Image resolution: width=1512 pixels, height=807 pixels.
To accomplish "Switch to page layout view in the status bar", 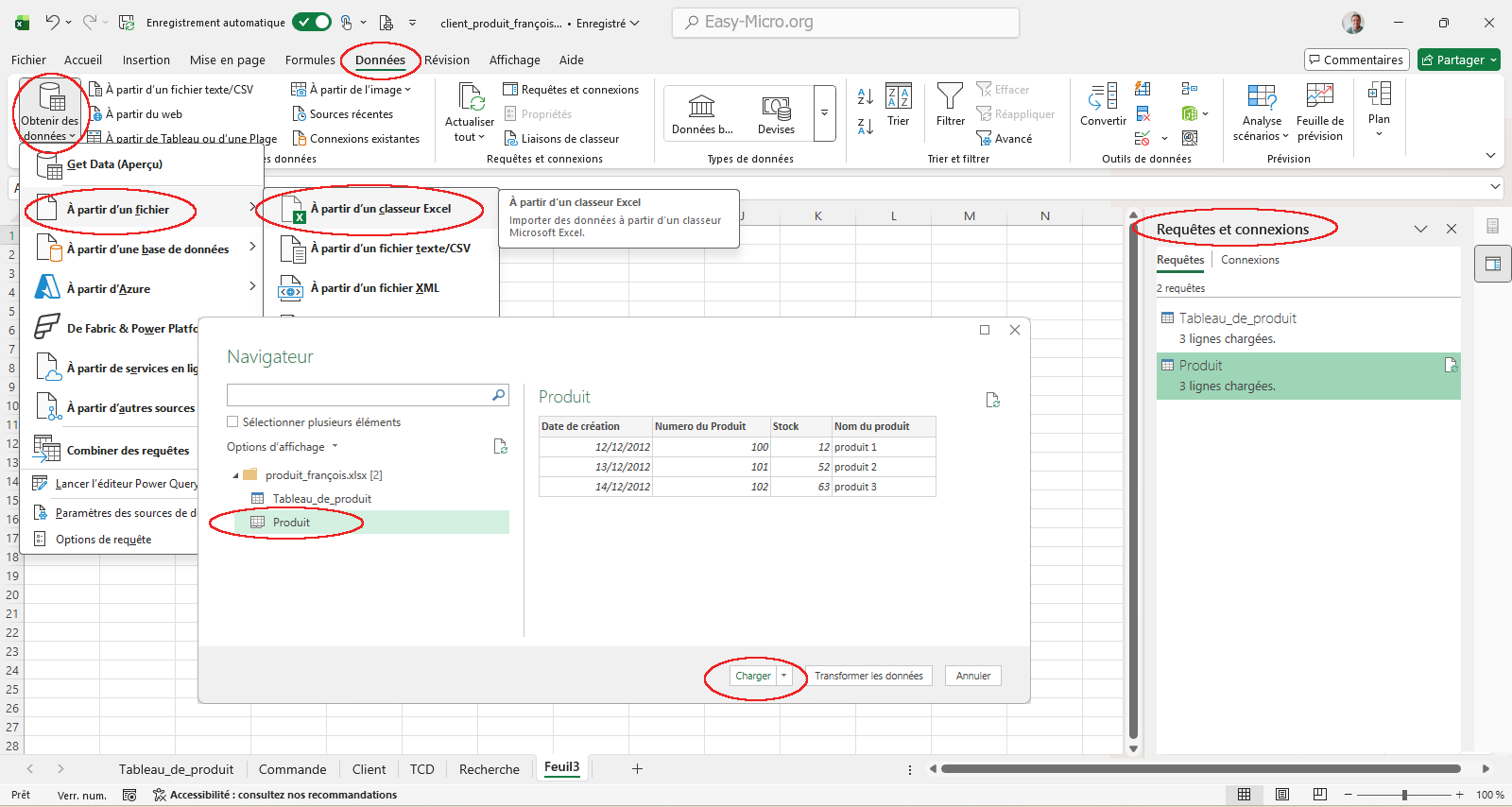I will click(1282, 795).
